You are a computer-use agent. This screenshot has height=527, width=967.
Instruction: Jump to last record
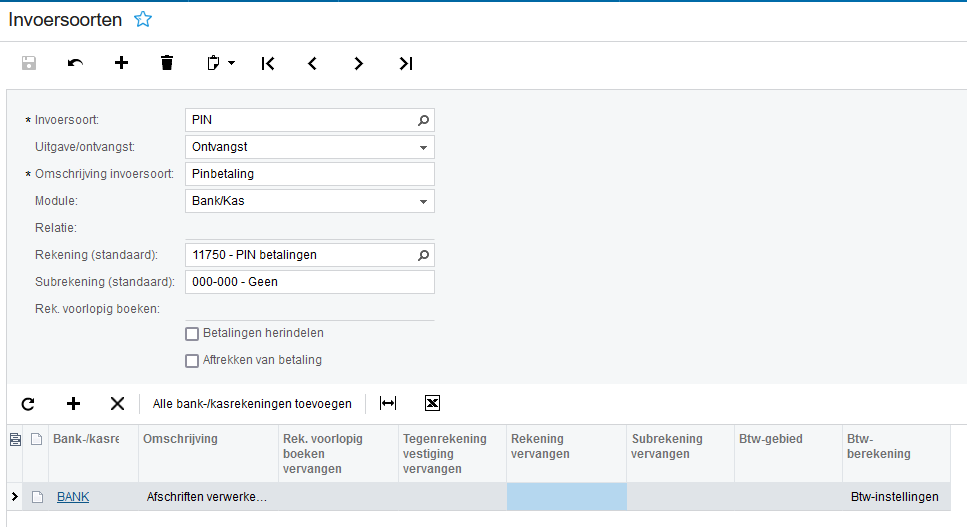[405, 63]
